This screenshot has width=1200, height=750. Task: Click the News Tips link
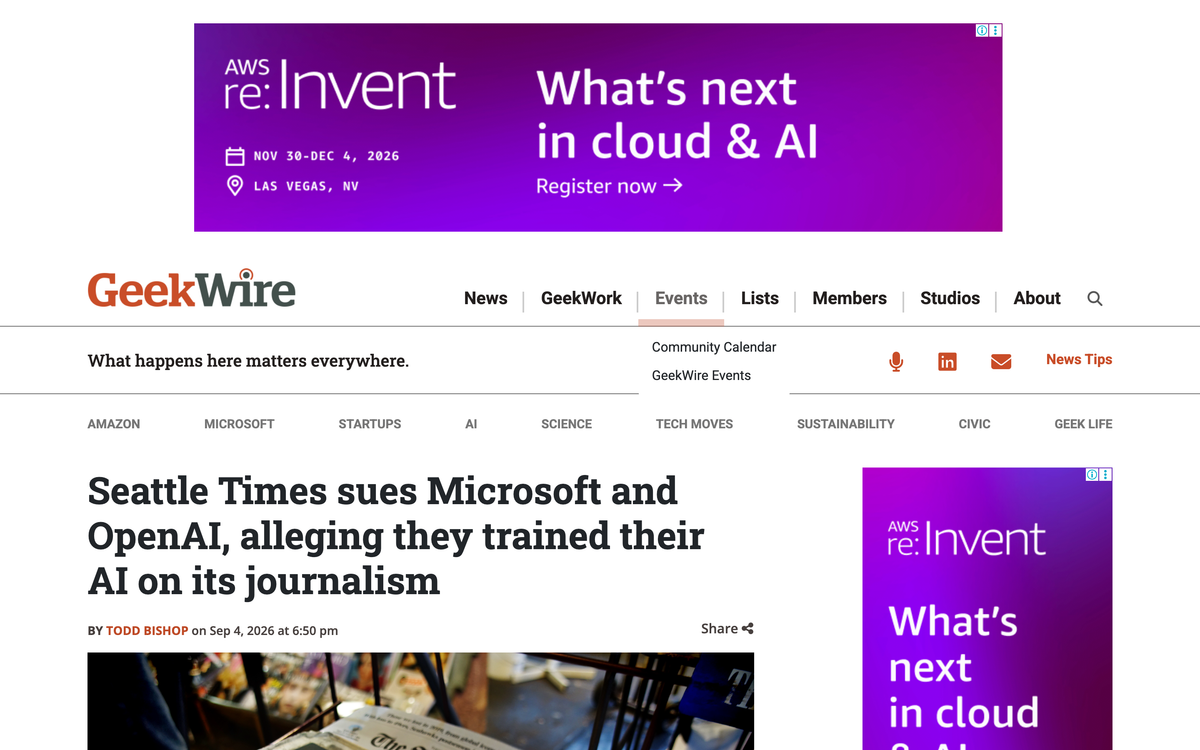1079,359
